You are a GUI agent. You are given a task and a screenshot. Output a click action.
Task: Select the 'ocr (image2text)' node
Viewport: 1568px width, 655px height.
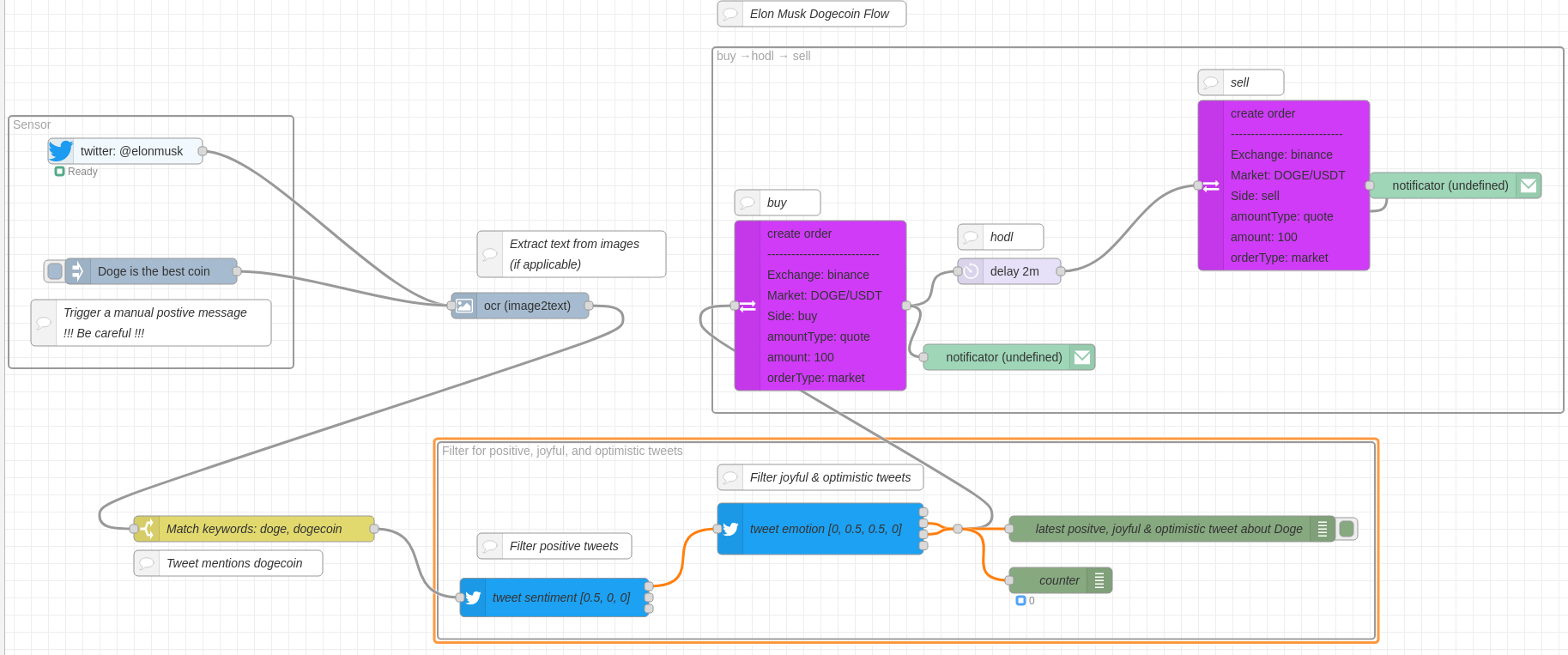tap(520, 306)
